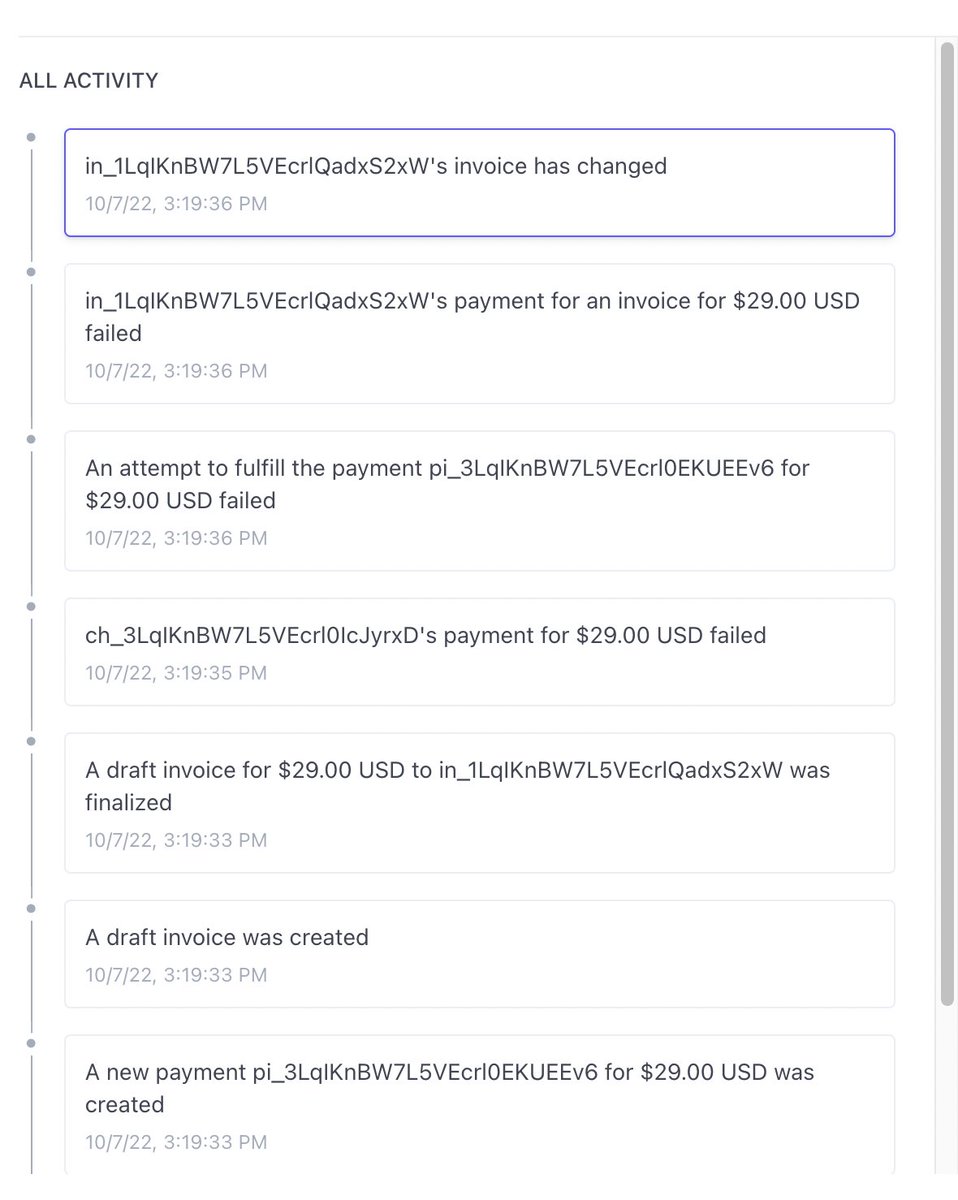Click the timeline dot beside invoice payment failed

[x=31, y=271]
